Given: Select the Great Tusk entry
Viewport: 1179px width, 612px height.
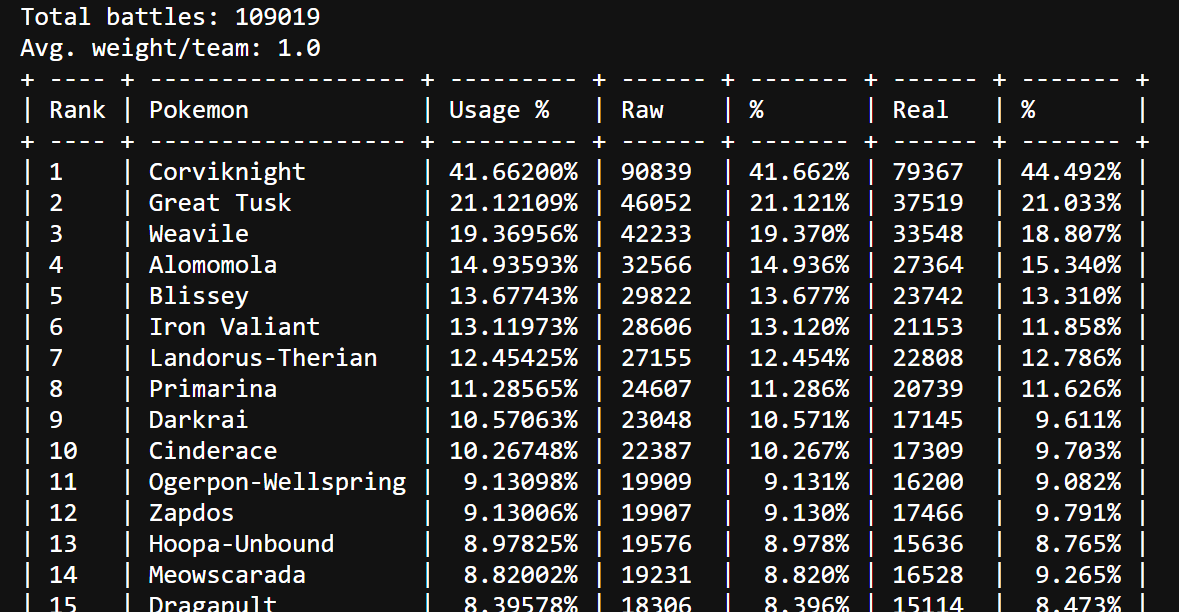Looking at the screenshot, I should pos(220,203).
